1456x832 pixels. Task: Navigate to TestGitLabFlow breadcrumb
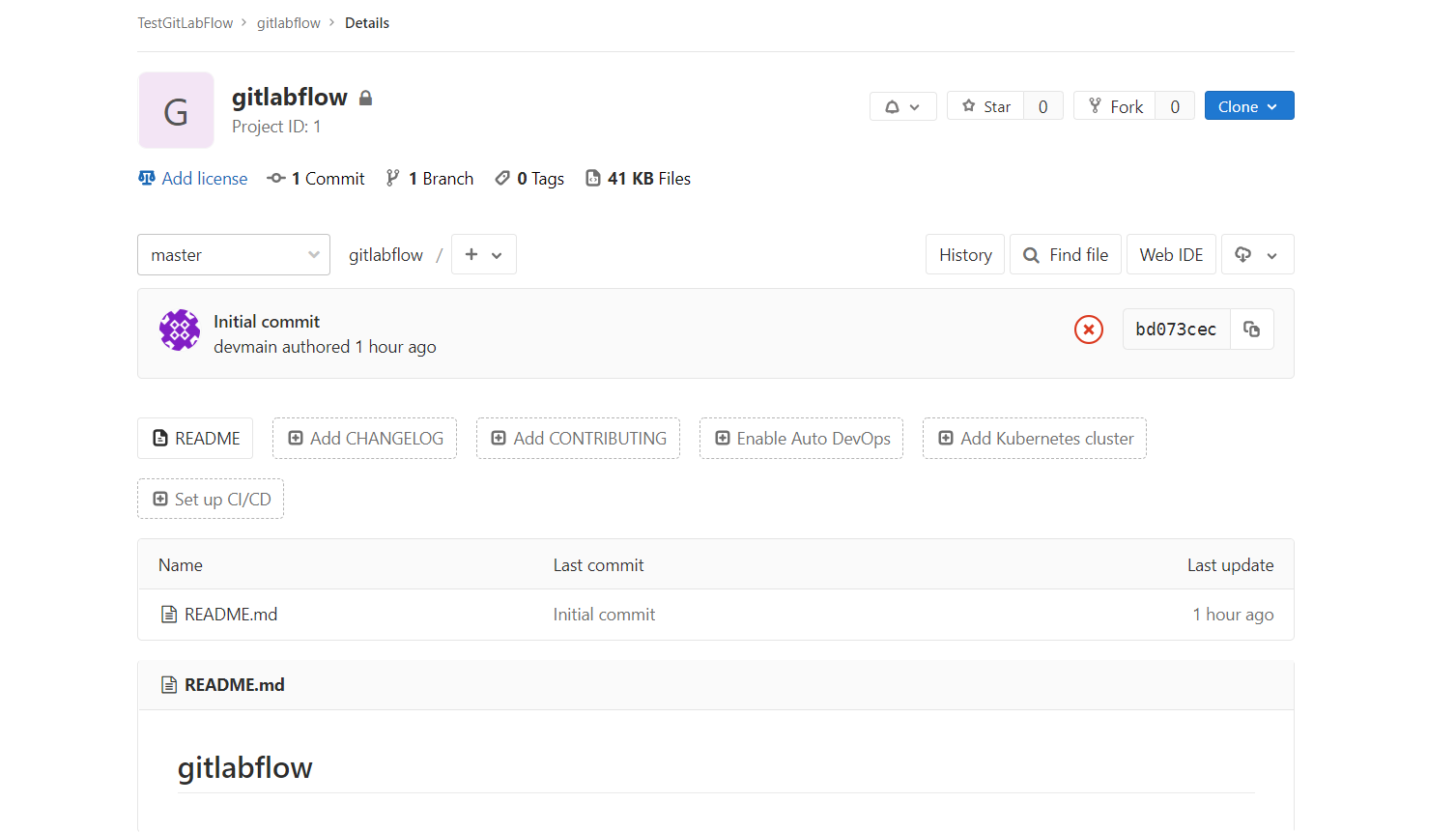tap(185, 22)
